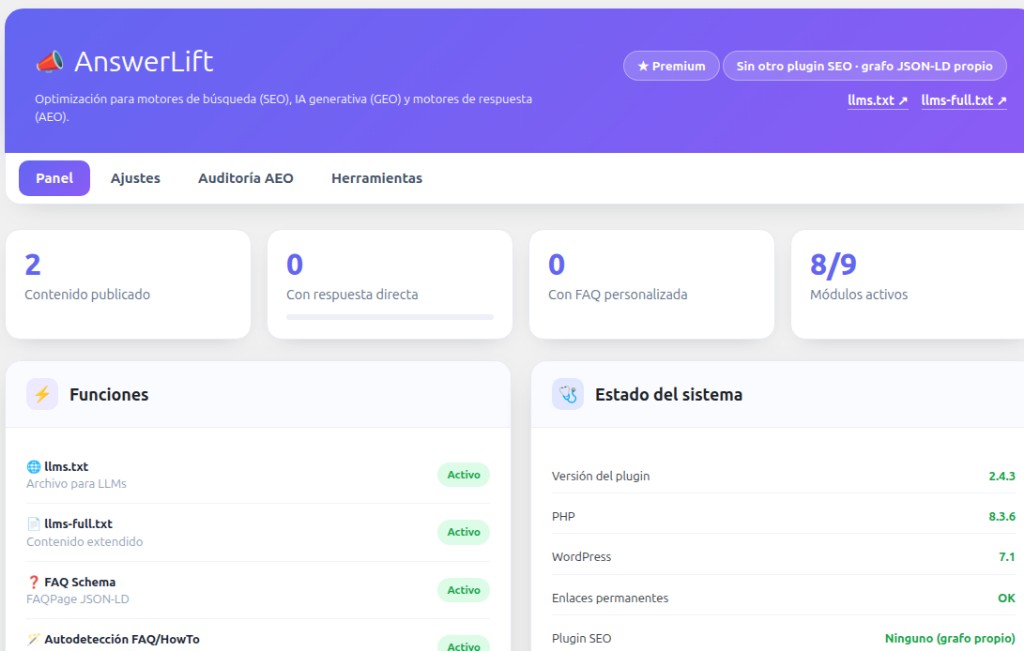
Task: Click the wand icon for Autodetección FAQ/HowTo
Action: tap(33, 639)
